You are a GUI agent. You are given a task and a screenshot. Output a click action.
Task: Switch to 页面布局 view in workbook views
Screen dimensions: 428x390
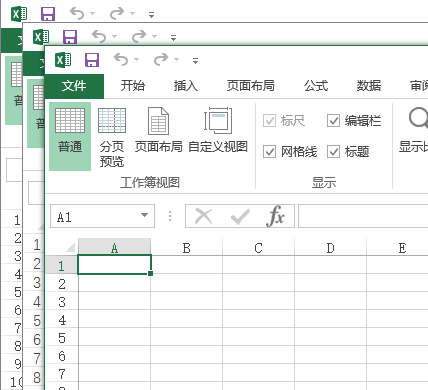(159, 130)
